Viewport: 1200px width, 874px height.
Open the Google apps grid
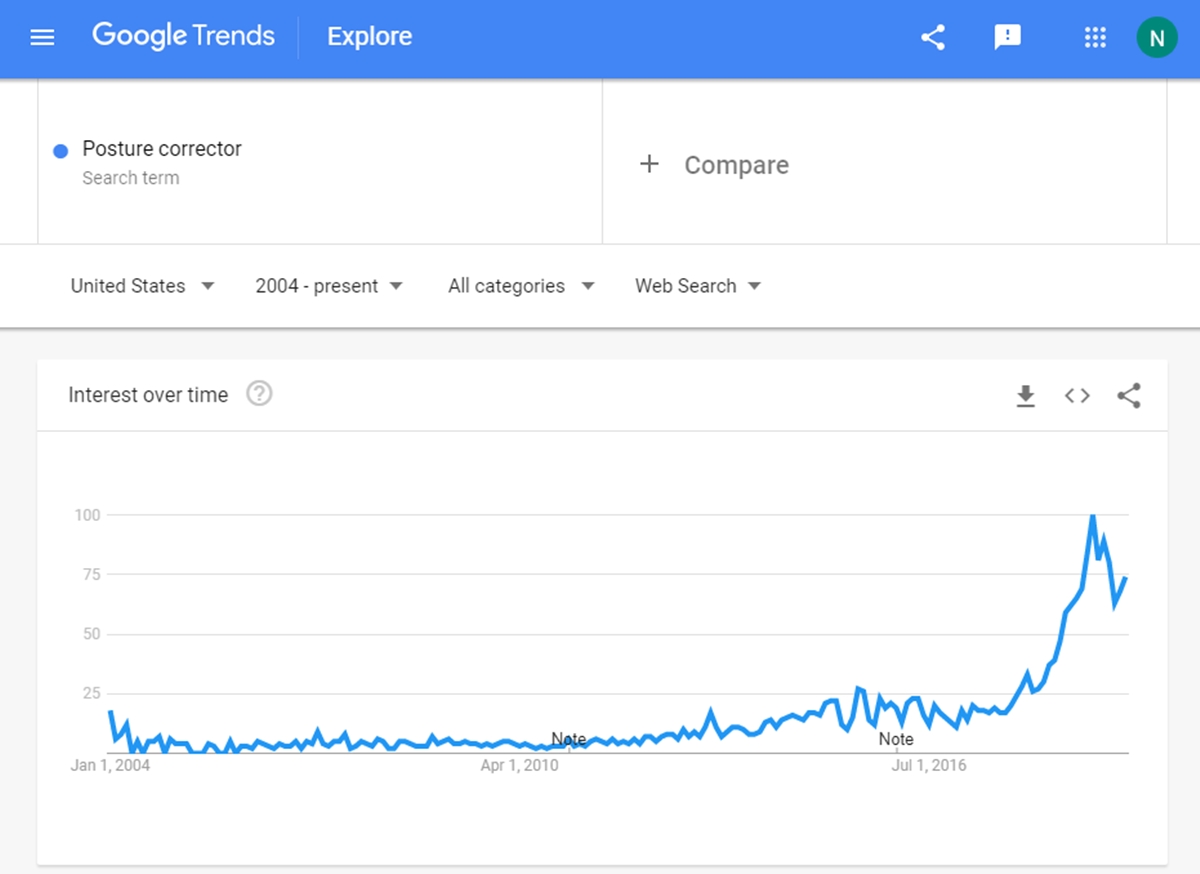click(x=1095, y=38)
